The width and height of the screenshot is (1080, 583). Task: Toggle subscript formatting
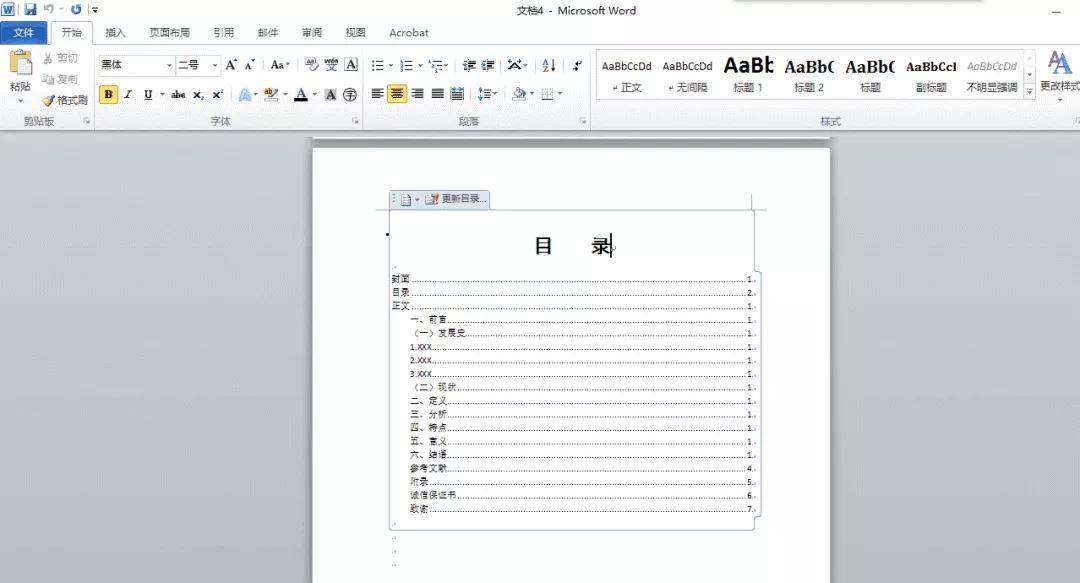click(x=199, y=93)
